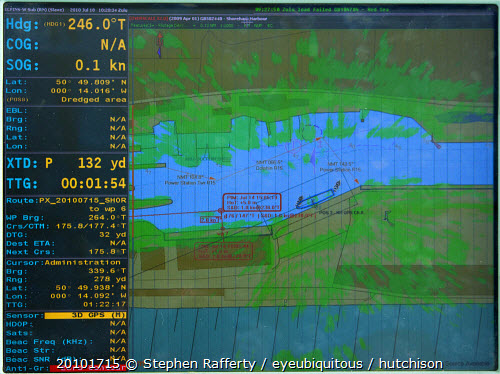The width and height of the screenshot is (500, 374).
Task: Select the red beacon at east entrance
Action: pyautogui.click(x=439, y=146)
